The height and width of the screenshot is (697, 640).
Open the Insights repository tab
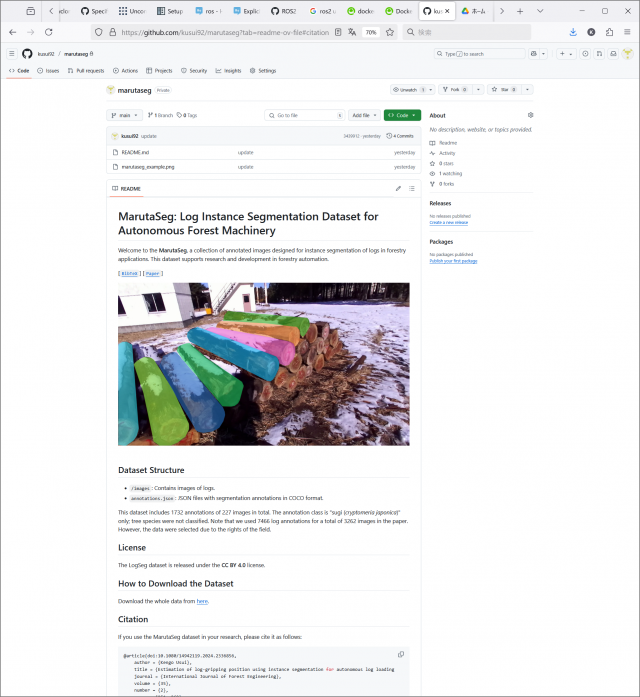coord(229,71)
